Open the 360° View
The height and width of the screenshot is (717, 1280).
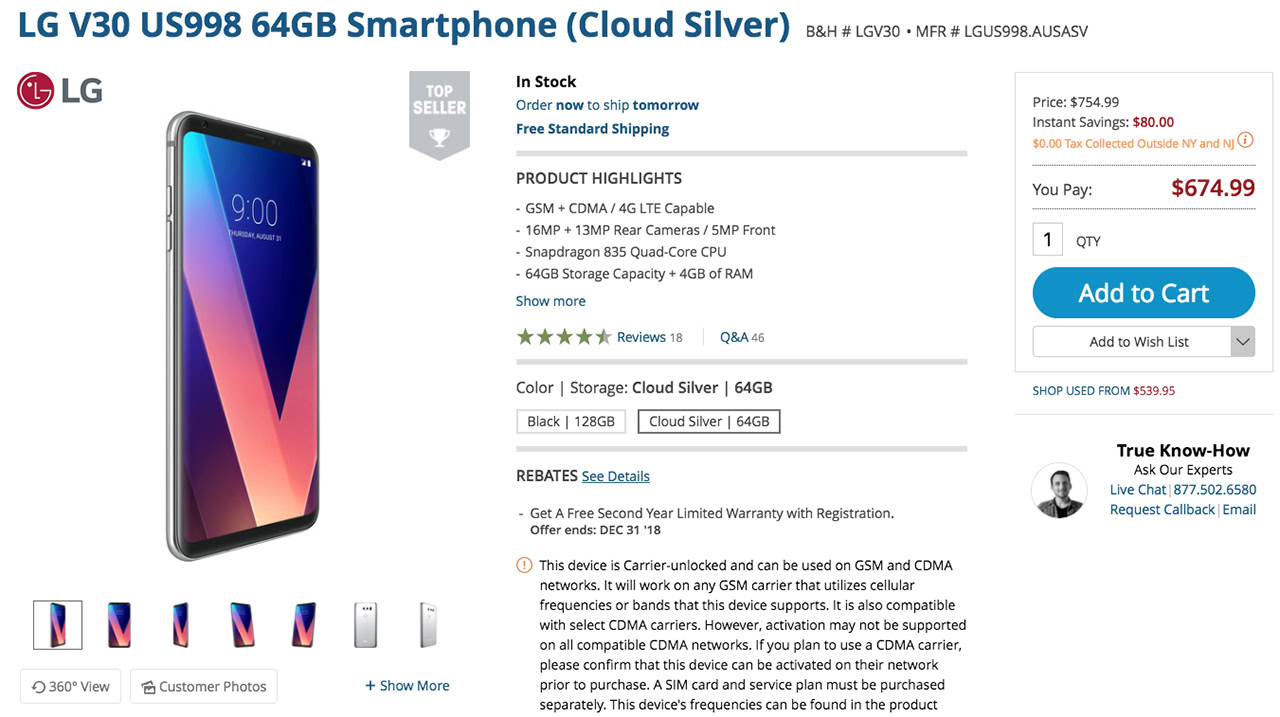71,686
